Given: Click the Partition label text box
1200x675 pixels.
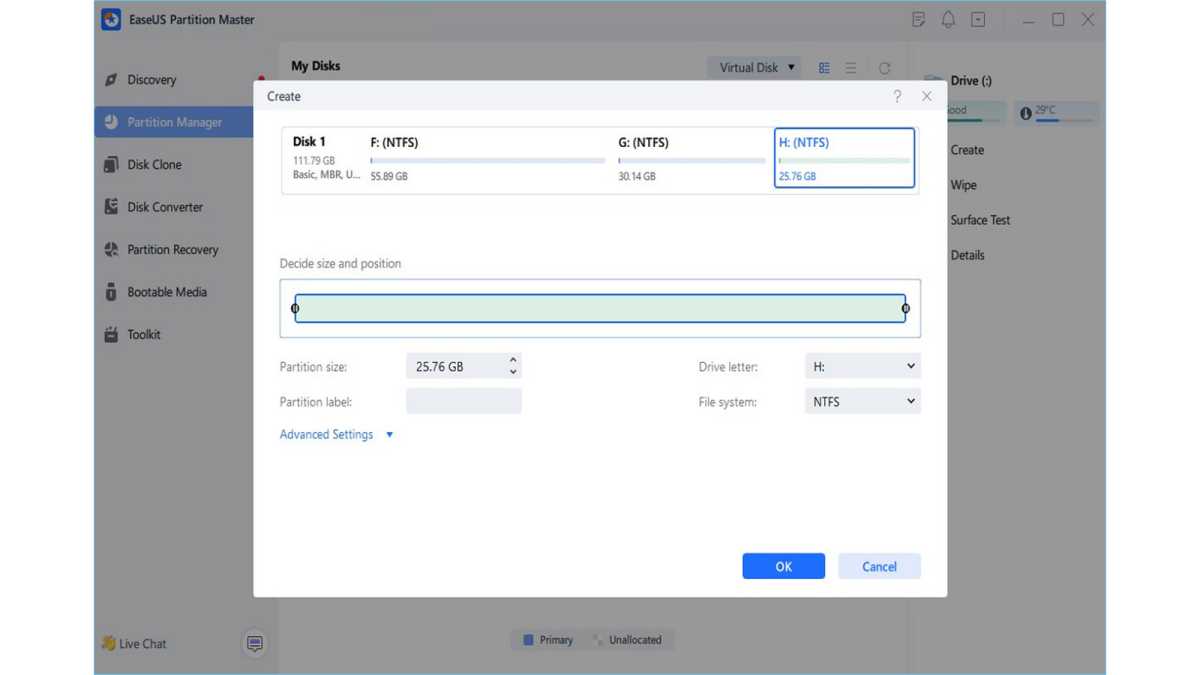Looking at the screenshot, I should (464, 402).
